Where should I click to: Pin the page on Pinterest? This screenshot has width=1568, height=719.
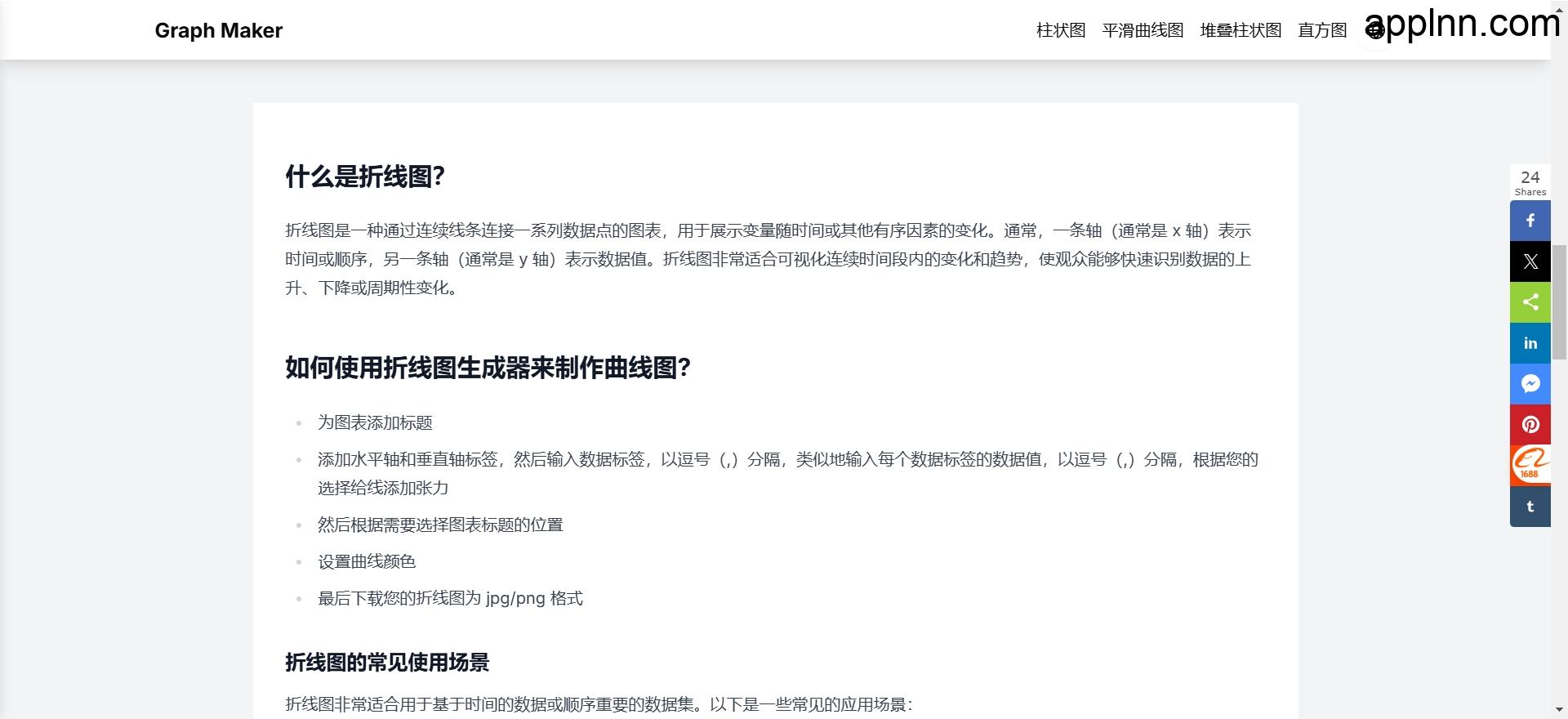(x=1530, y=425)
